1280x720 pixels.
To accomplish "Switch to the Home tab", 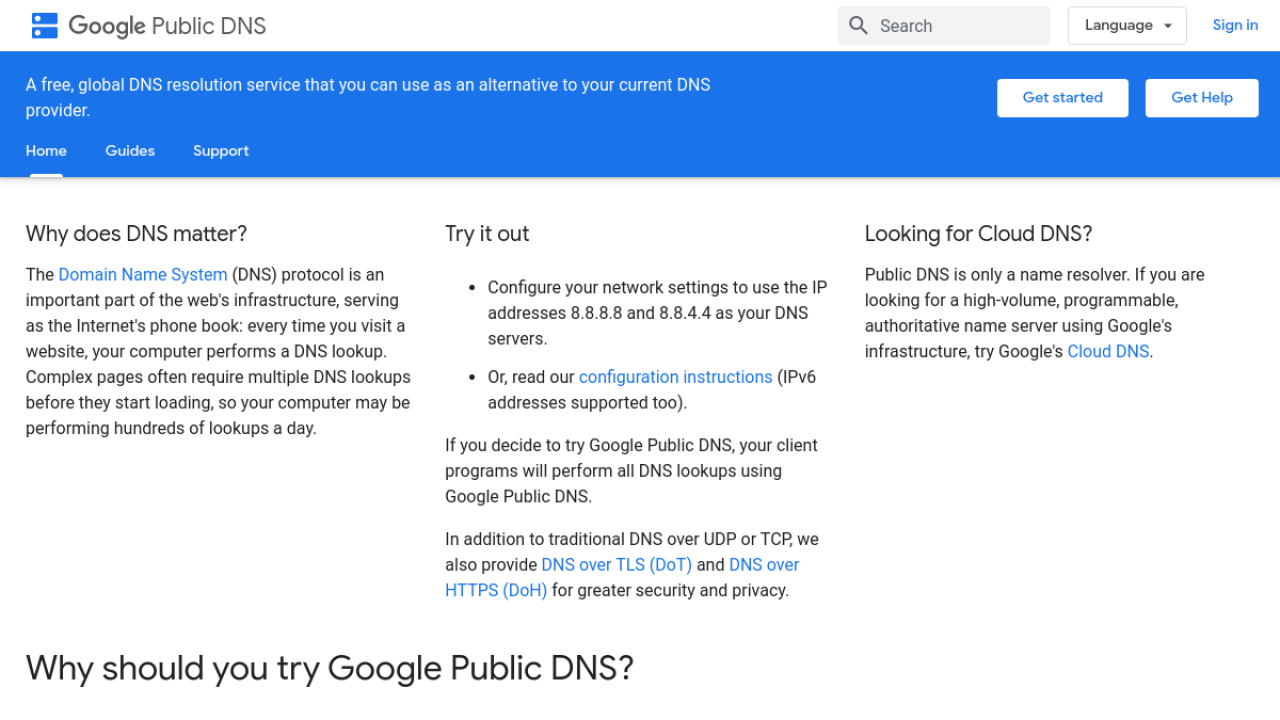I will point(46,151).
